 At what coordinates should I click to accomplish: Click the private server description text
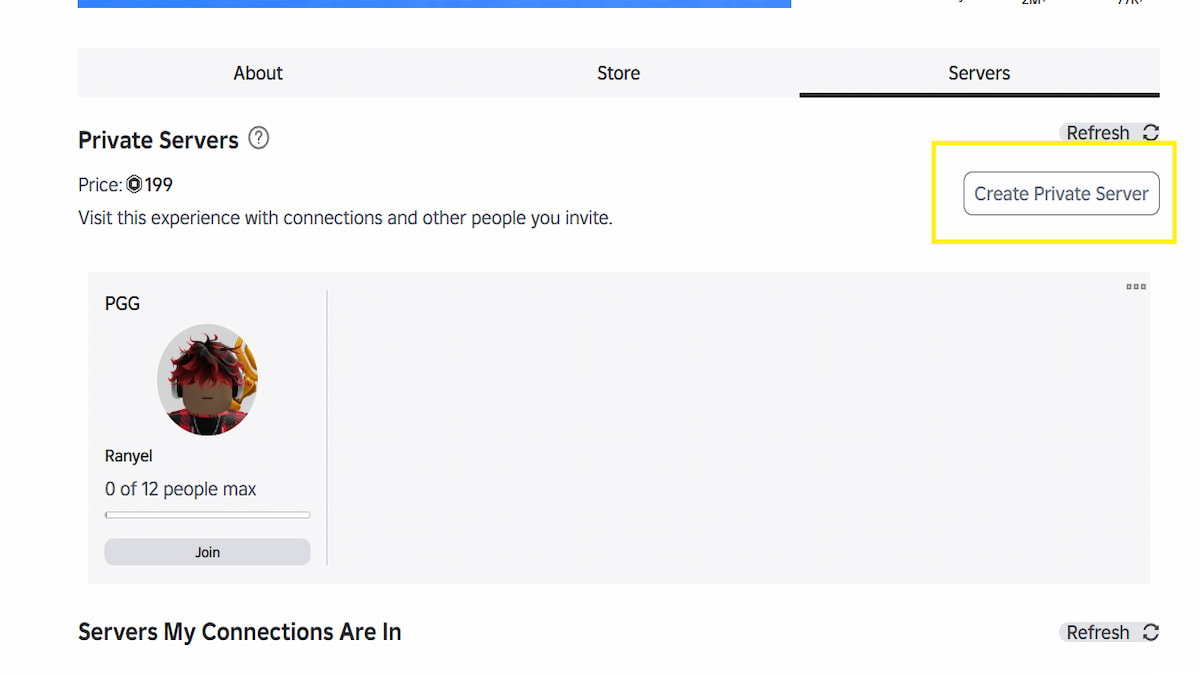345,217
